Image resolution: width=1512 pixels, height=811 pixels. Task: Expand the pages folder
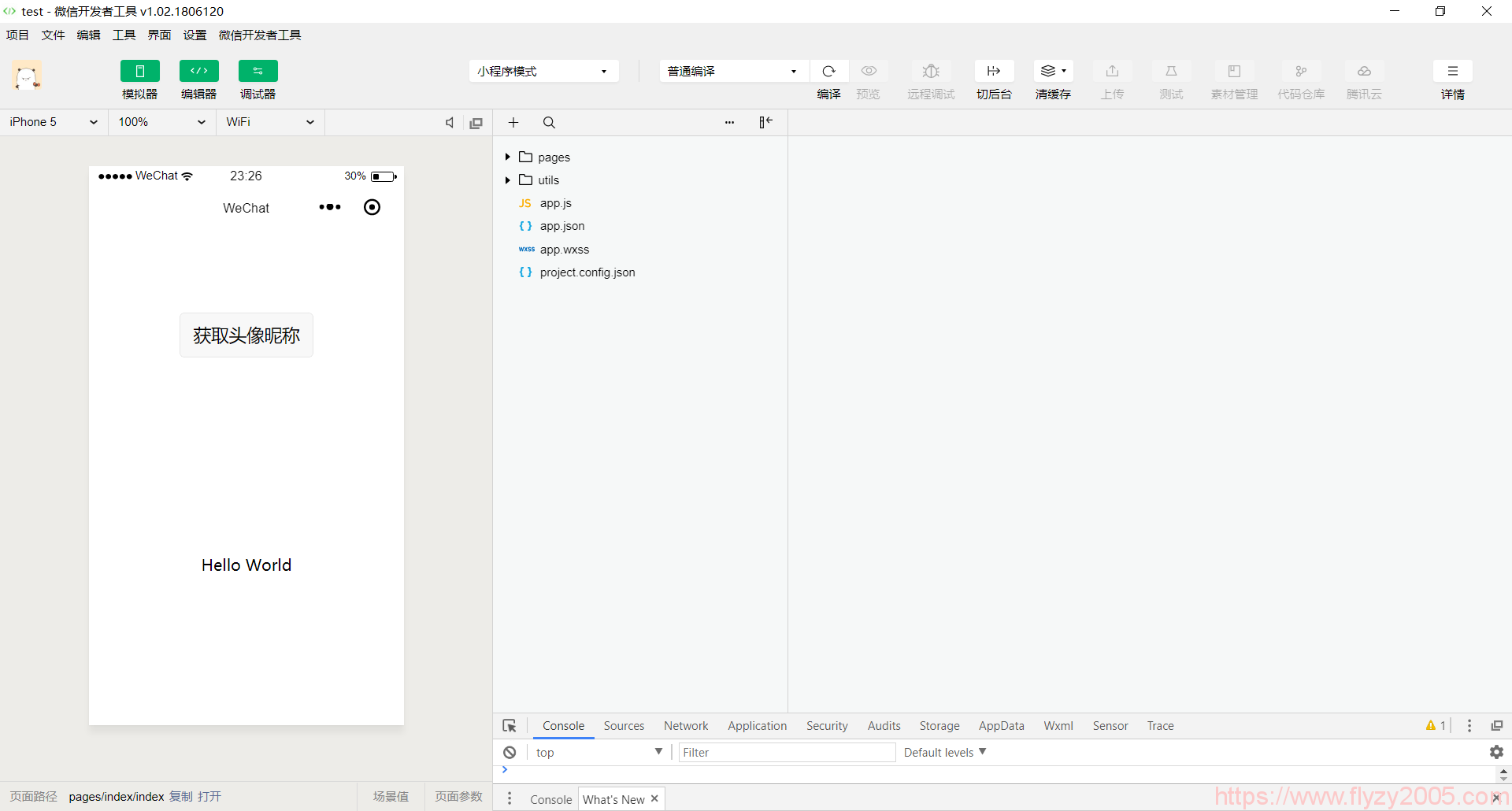click(508, 157)
